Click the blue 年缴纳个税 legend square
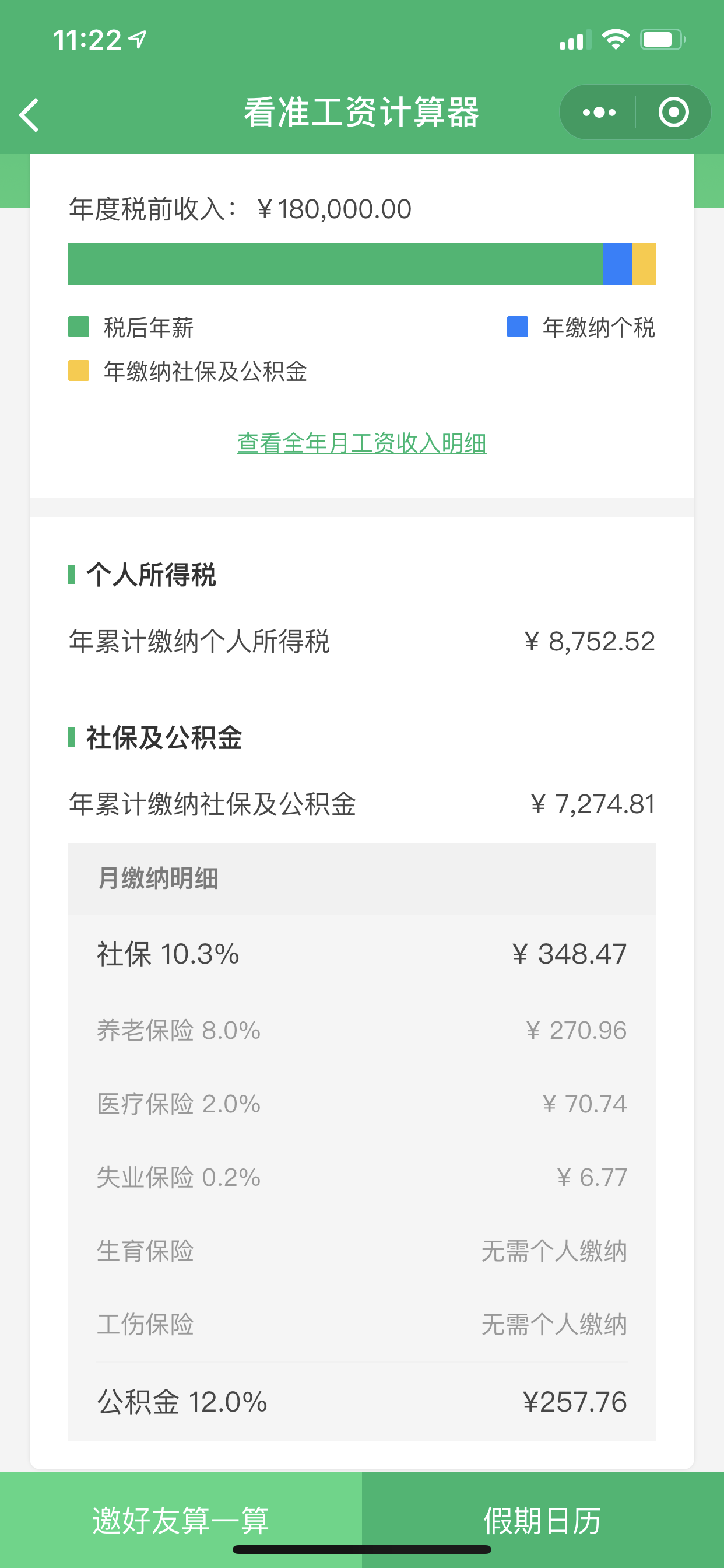This screenshot has width=724, height=1568. [517, 326]
